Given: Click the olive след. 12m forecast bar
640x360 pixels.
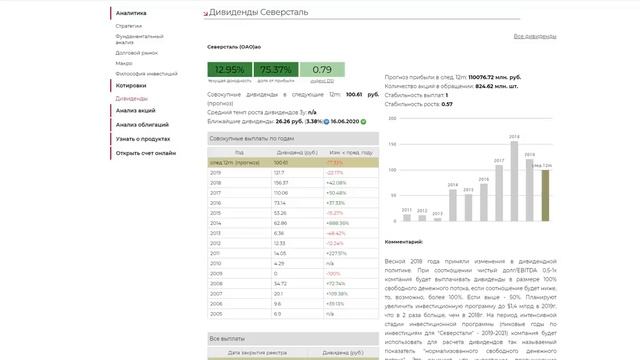Looking at the screenshot, I should click(x=545, y=196).
